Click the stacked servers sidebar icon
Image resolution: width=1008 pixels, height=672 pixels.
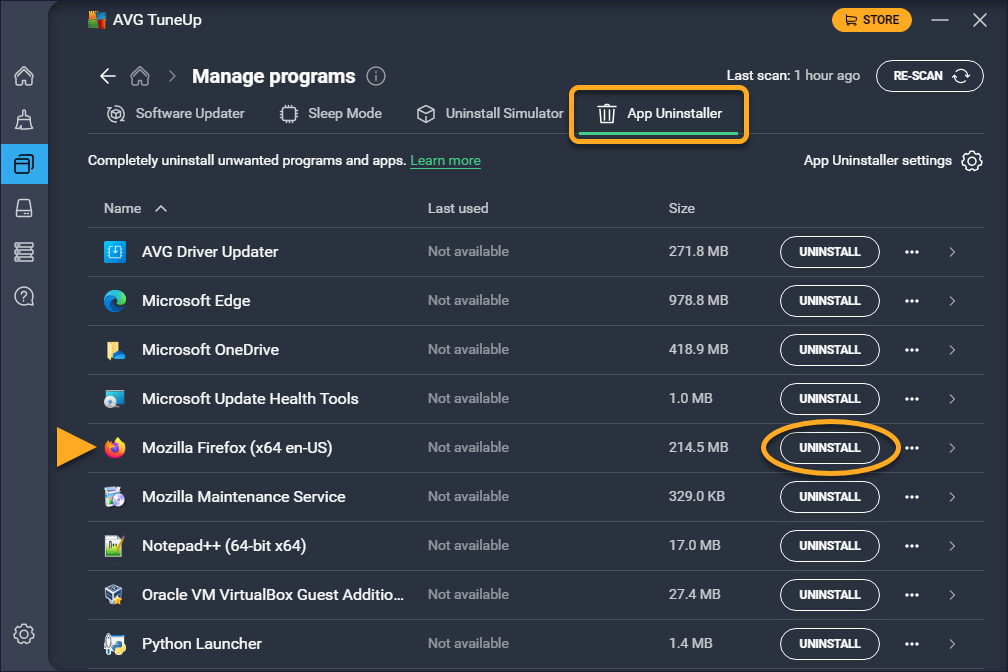coord(24,252)
